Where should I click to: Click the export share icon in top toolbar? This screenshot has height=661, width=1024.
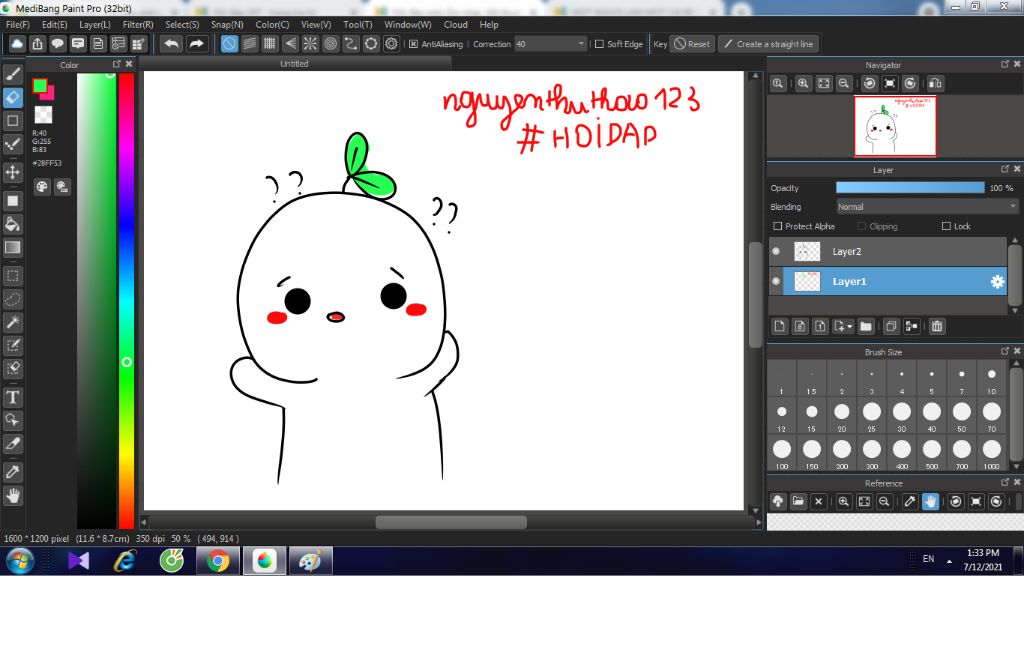37,44
